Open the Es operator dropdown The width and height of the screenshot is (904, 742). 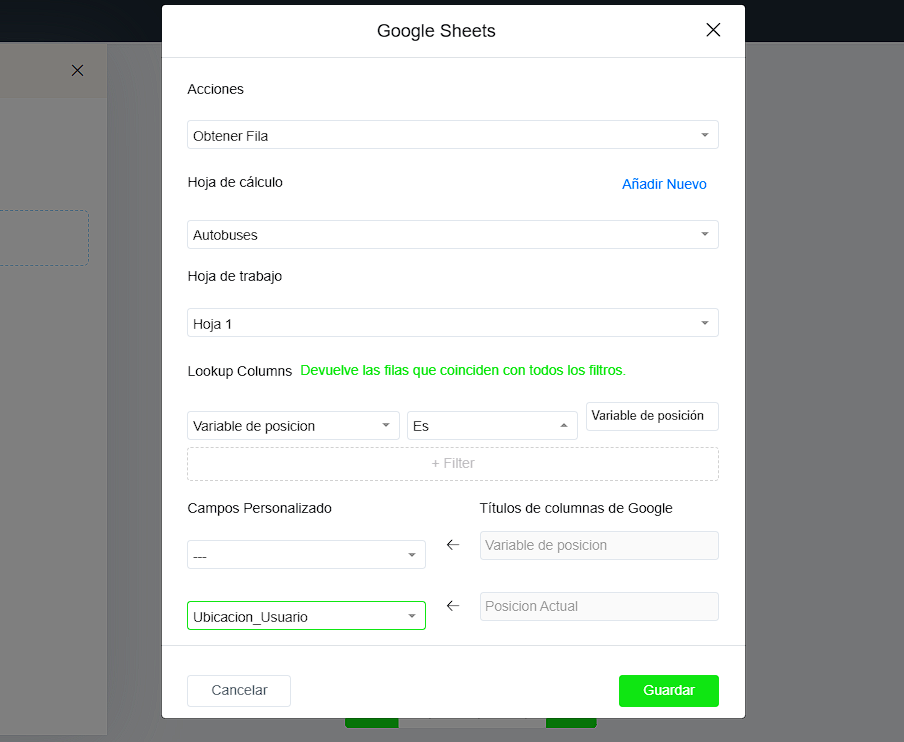[491, 426]
